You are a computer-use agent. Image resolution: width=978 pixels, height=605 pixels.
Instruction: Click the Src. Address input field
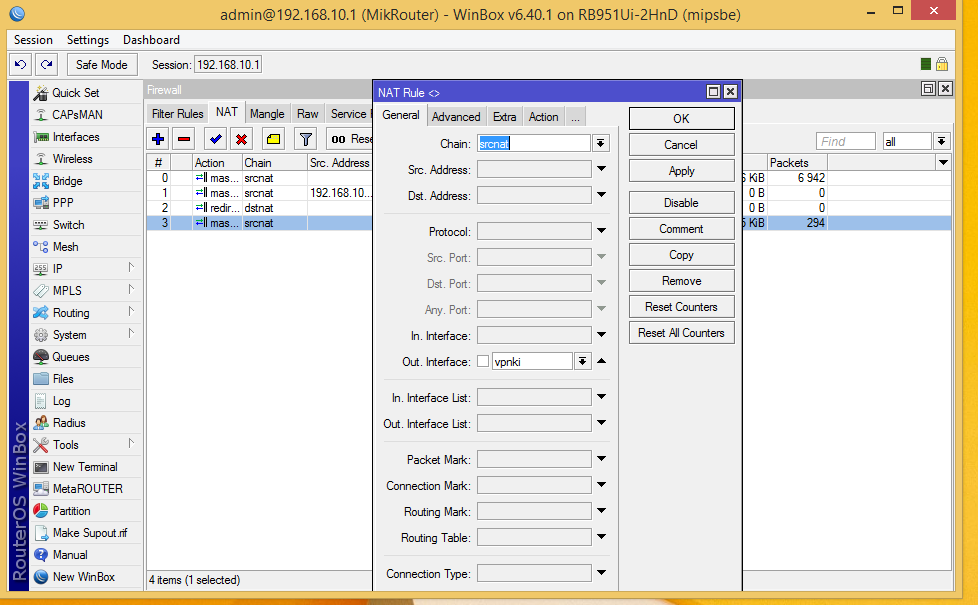[x=534, y=169]
